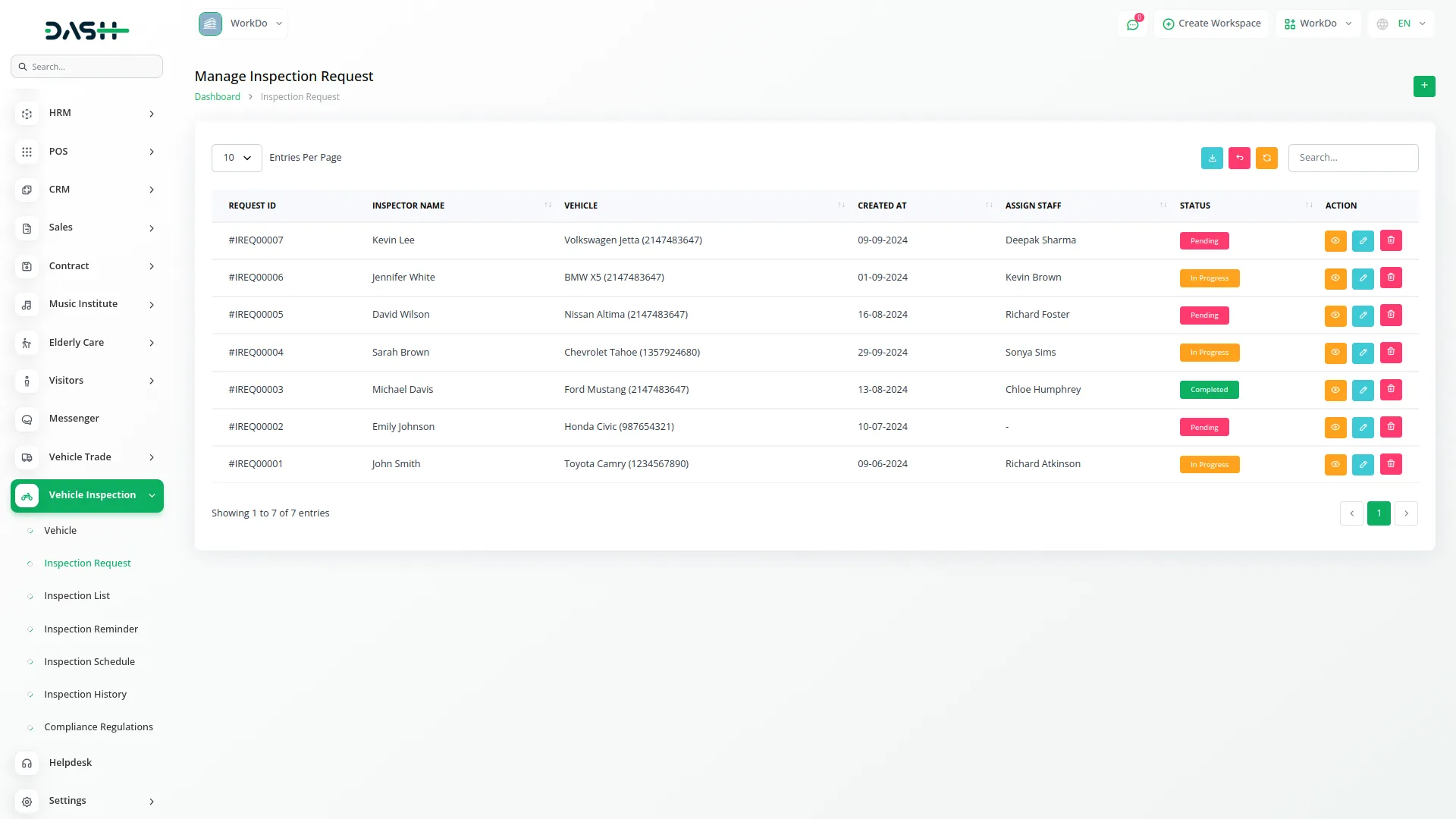This screenshot has height=819, width=1456.
Task: Open the messenger chat icon in header
Action: [1132, 24]
